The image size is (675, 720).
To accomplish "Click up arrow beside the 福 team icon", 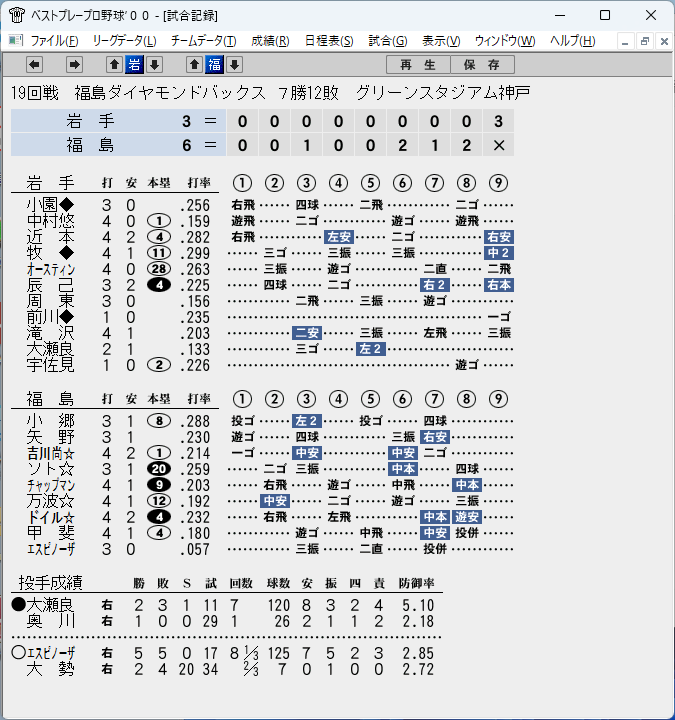I will (x=194, y=65).
